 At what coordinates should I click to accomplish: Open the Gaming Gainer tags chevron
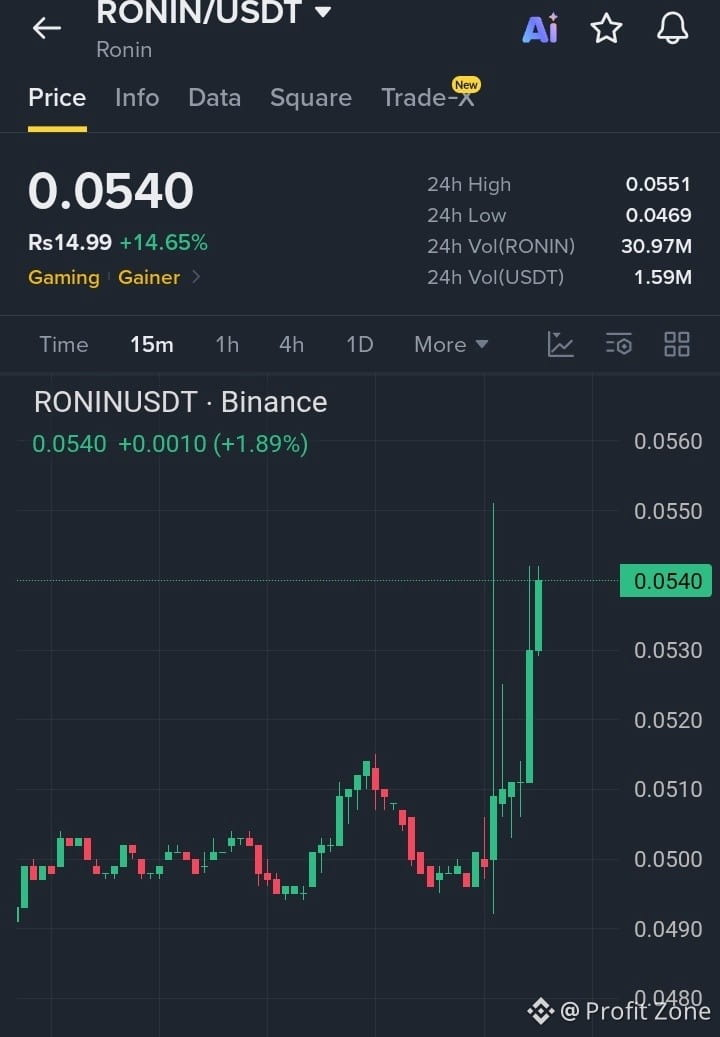click(x=196, y=277)
